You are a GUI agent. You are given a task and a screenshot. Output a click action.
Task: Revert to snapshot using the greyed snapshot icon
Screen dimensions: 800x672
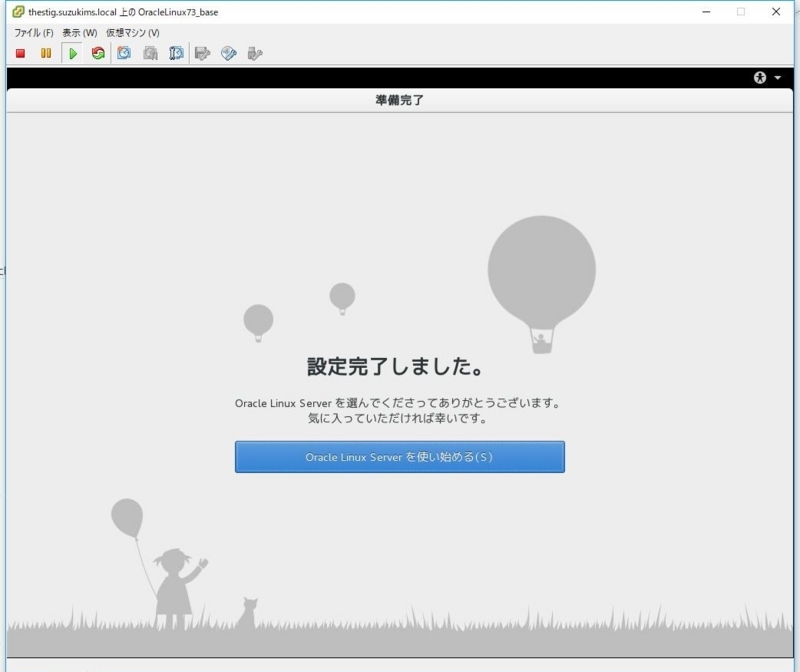coord(151,53)
